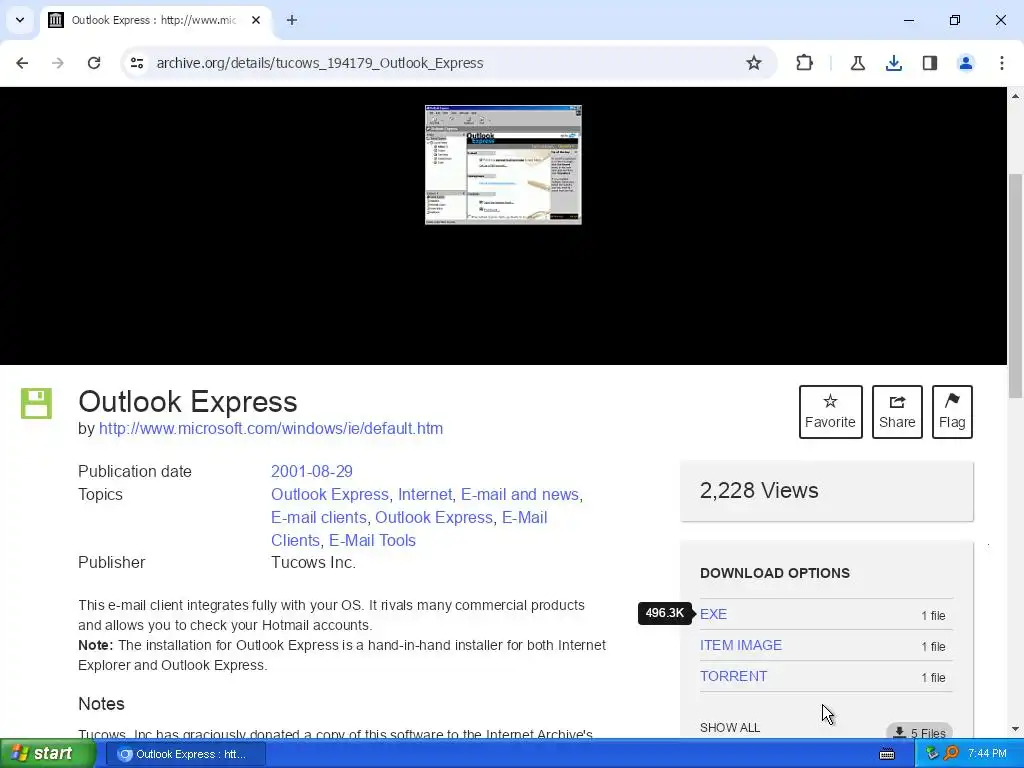Toggle the browser side panel
The image size is (1024, 768).
click(929, 63)
